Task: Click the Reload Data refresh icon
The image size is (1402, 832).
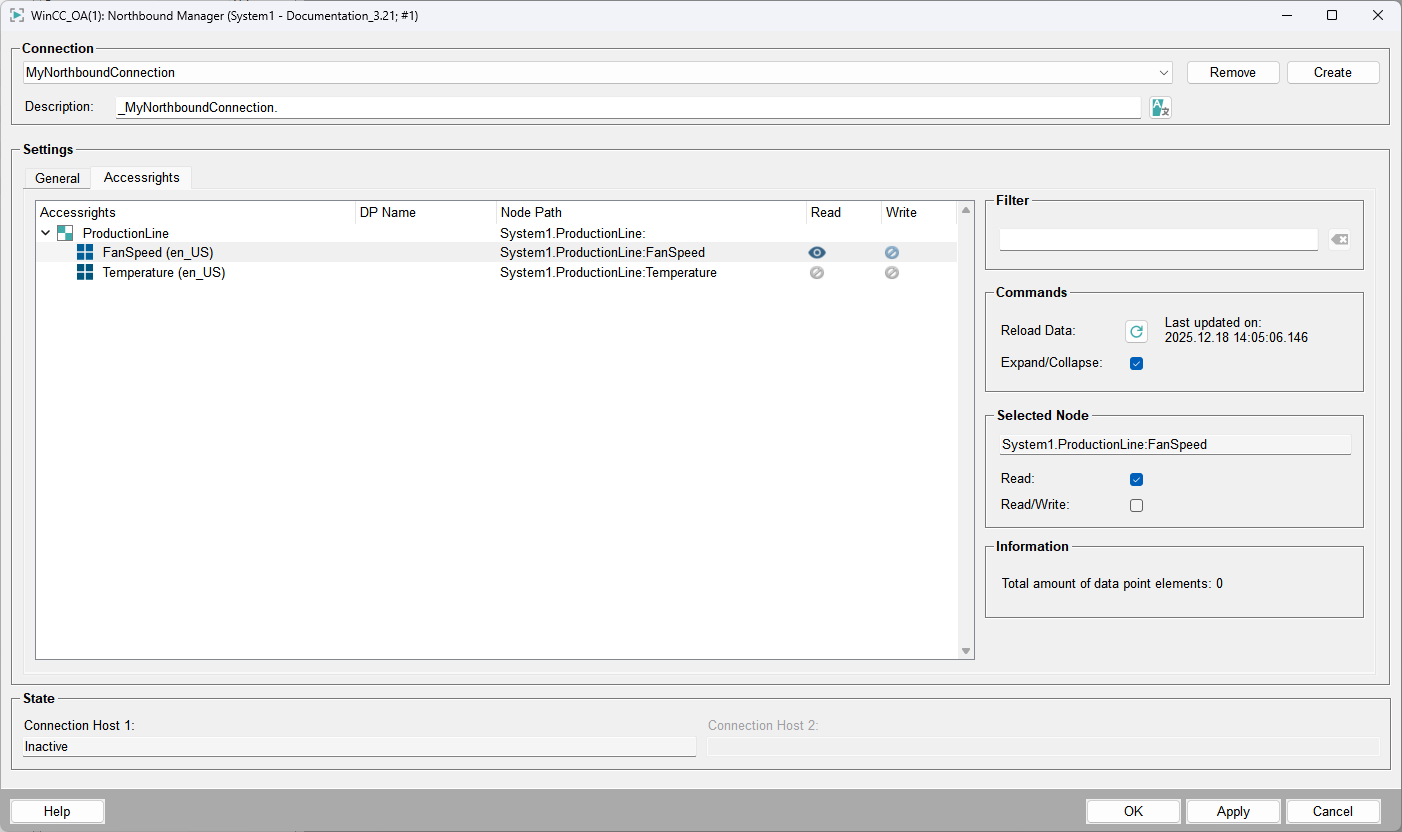Action: [1136, 332]
